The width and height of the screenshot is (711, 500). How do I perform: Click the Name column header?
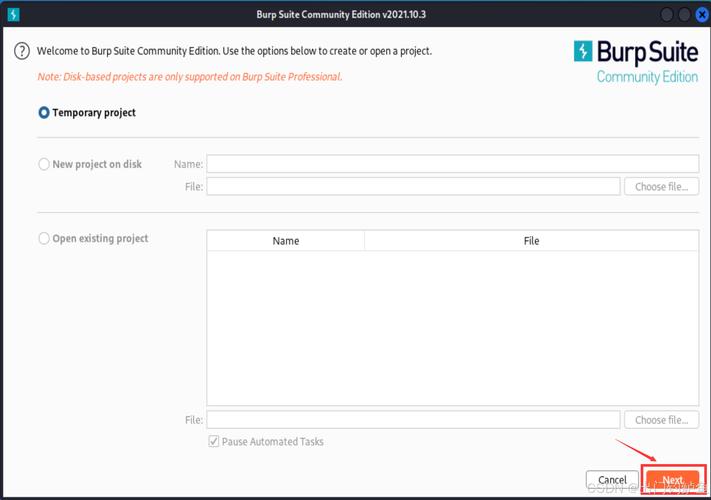click(x=286, y=241)
